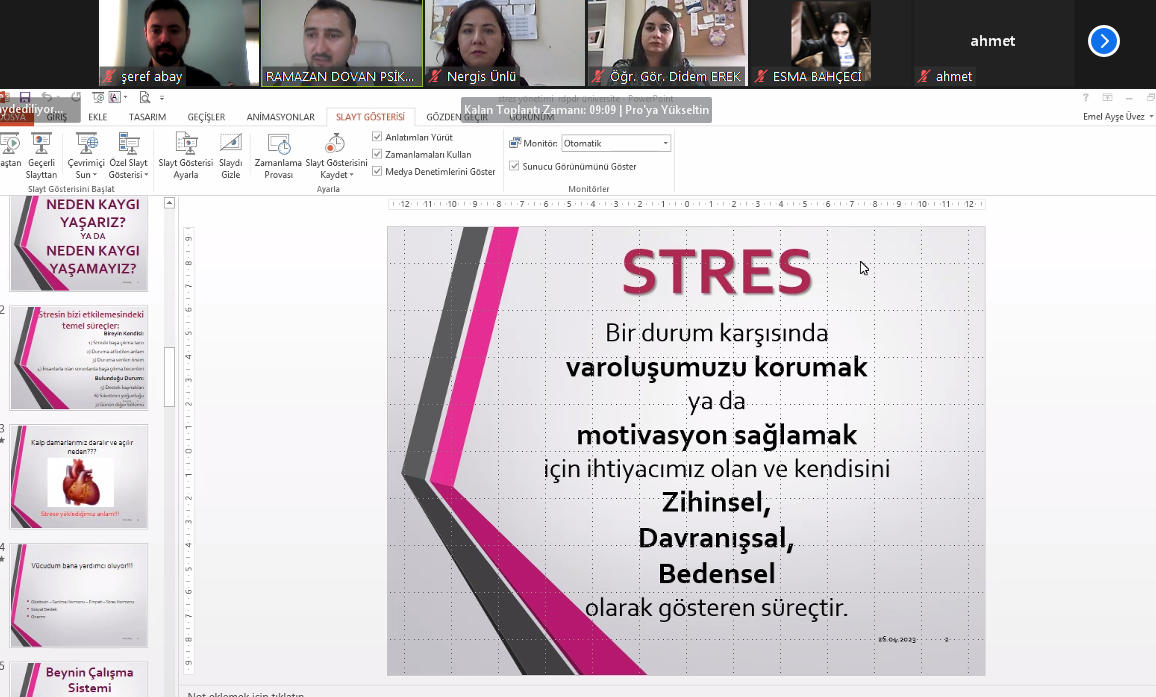
Task: Expand dropdown arrow next to font A icon
Action: pos(125,97)
